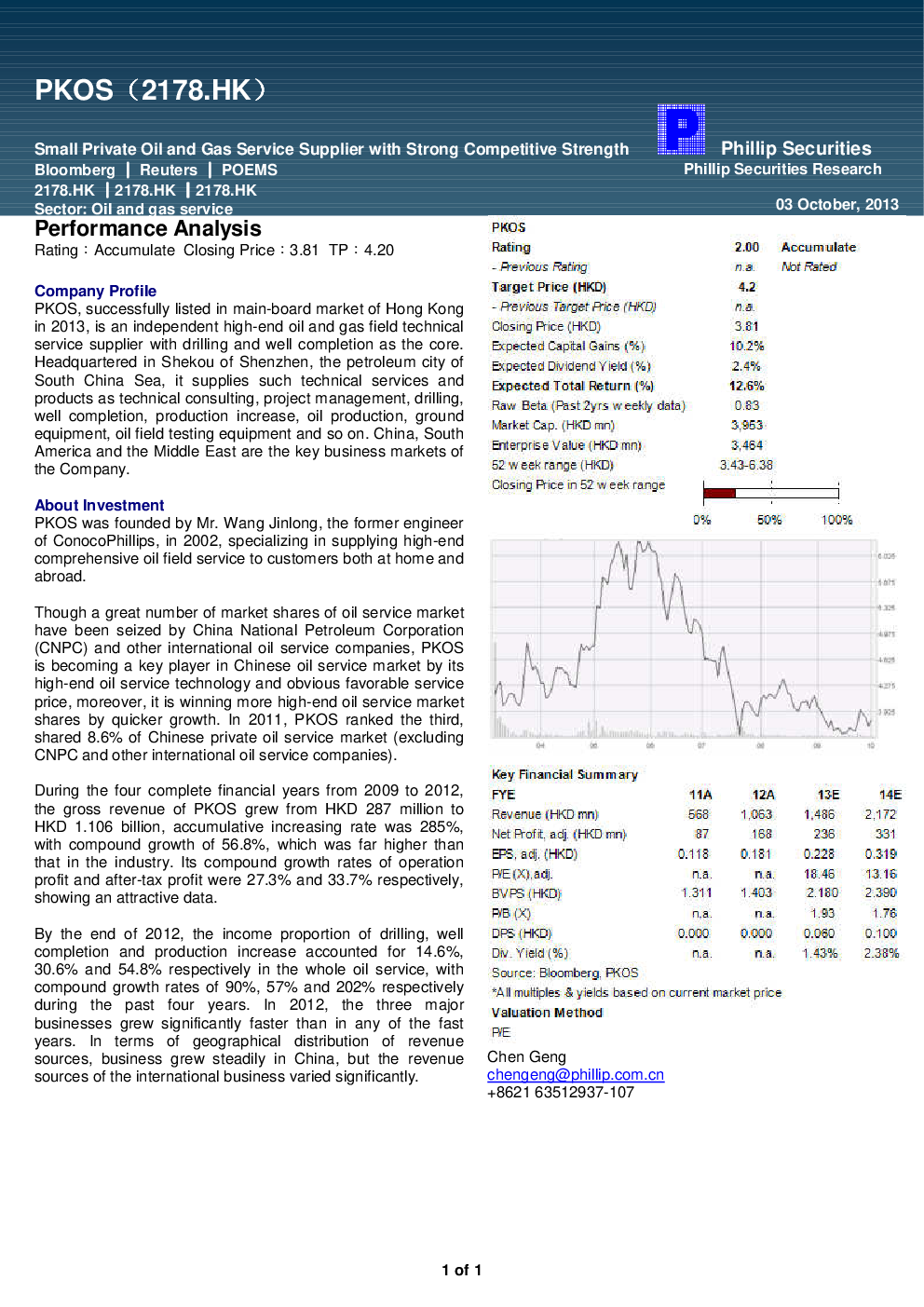Click the Accumulate rating value
This screenshot has height=1307, width=924.
pos(818,247)
